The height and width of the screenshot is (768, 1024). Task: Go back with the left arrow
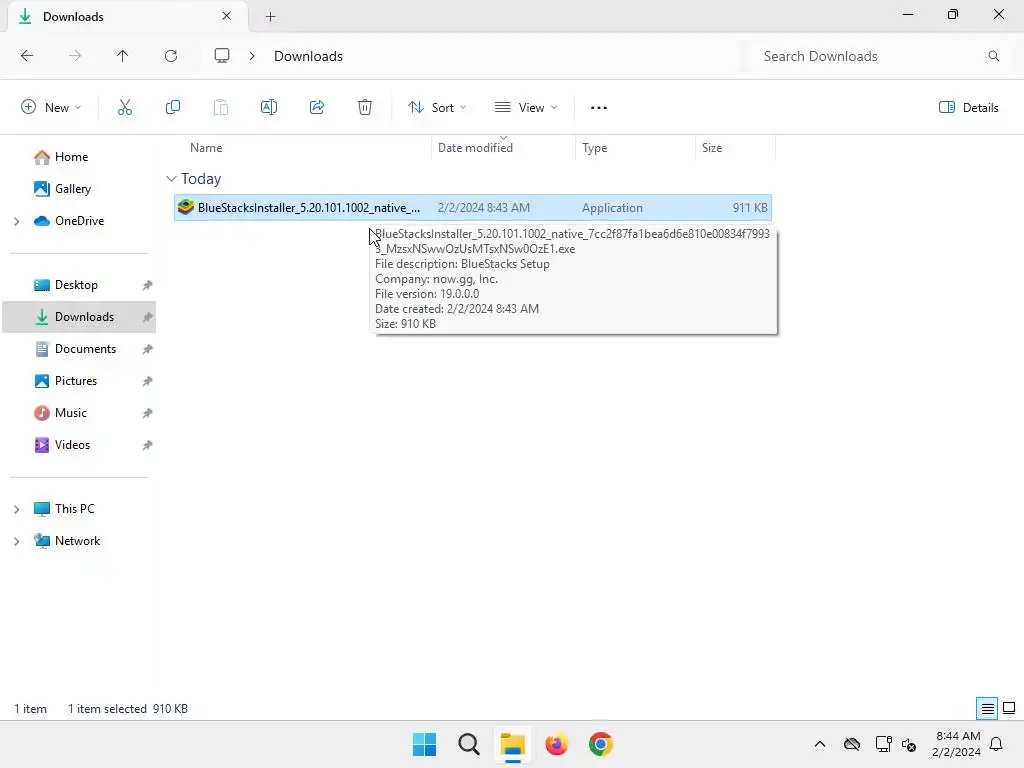27,56
